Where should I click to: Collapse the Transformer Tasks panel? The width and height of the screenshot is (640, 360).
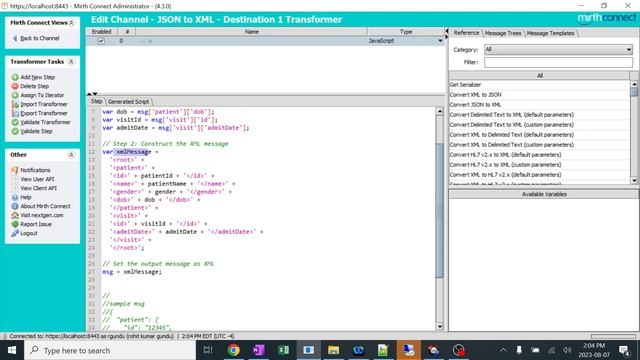pyautogui.click(x=71, y=62)
